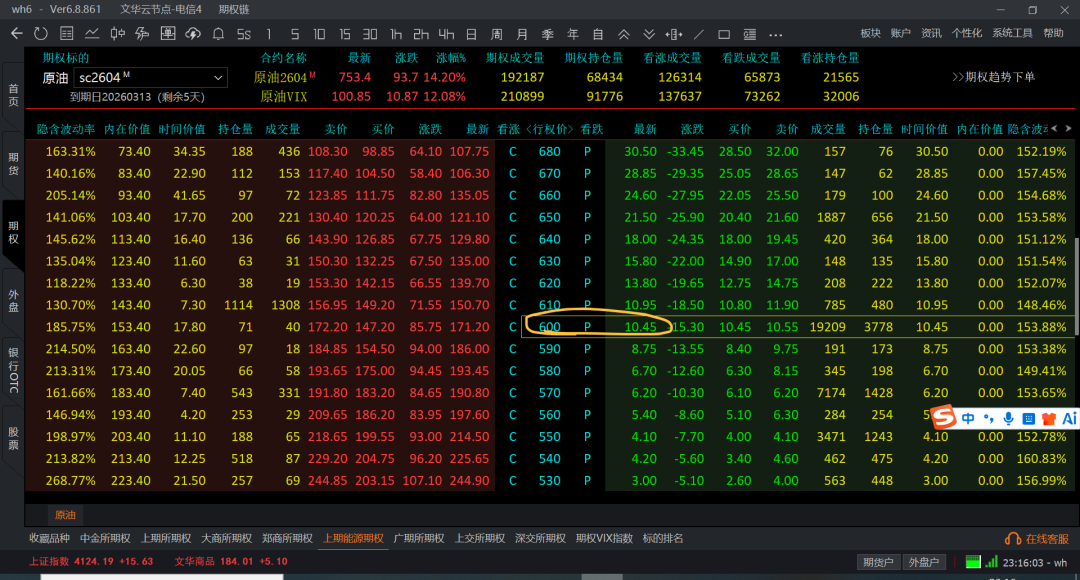Toggle the 外盘户 overseas account button
This screenshot has width=1080, height=580.
coord(922,562)
